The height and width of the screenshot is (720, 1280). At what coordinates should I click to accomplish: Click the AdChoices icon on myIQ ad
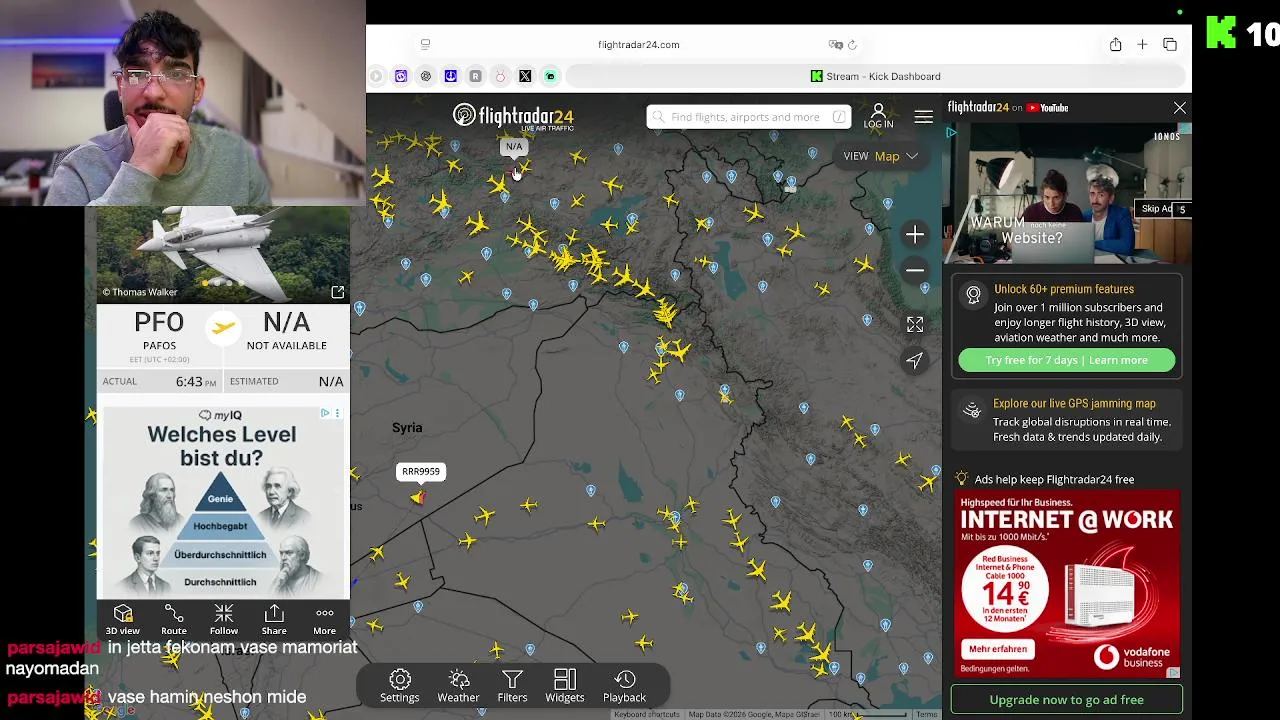325,413
